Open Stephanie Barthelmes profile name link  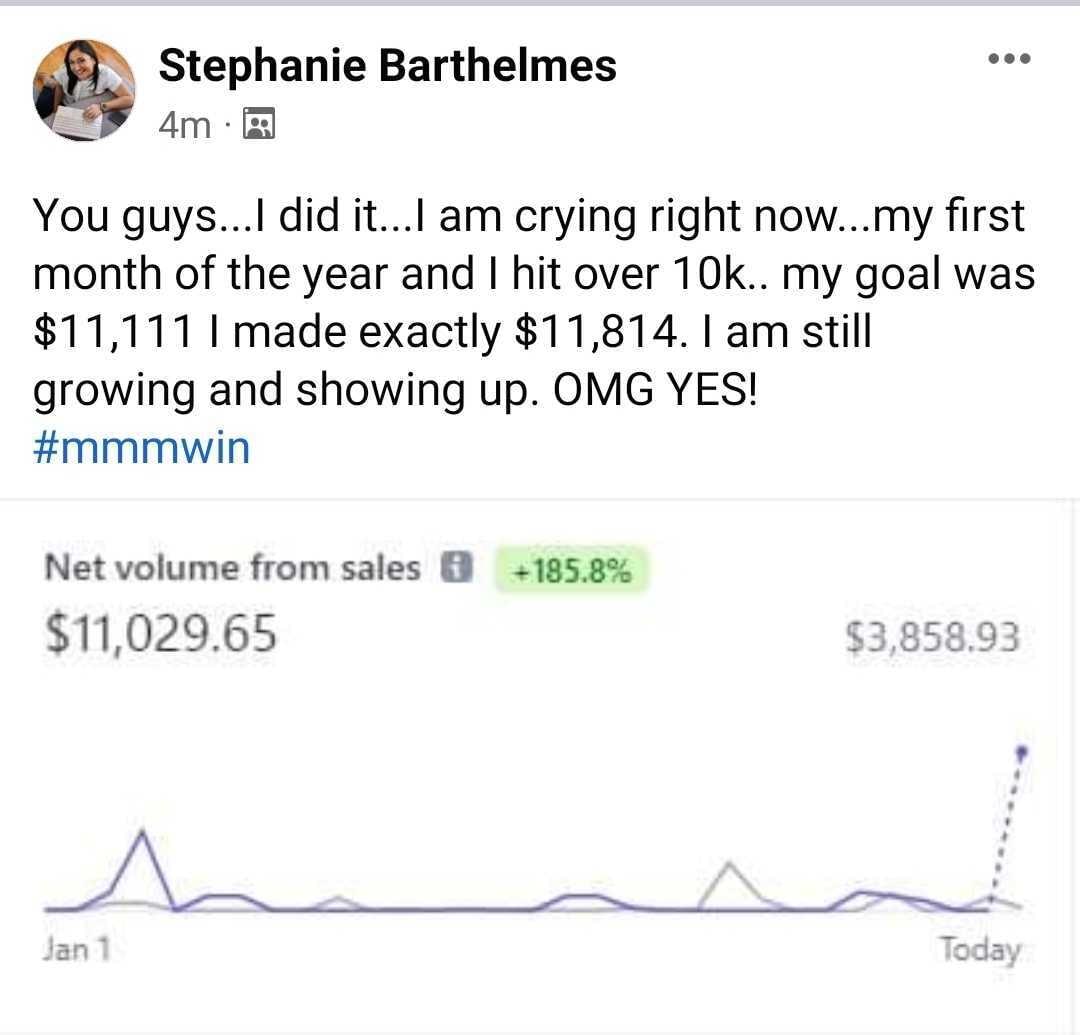(x=387, y=65)
